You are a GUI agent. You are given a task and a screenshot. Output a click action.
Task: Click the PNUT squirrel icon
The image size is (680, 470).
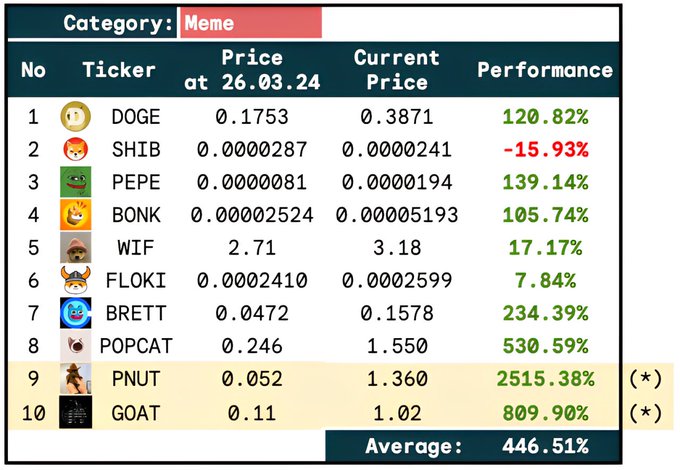[75, 379]
